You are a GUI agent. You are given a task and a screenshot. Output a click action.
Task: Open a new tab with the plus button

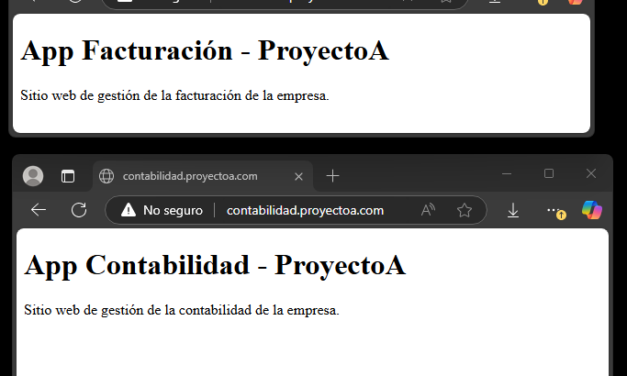coord(333,176)
